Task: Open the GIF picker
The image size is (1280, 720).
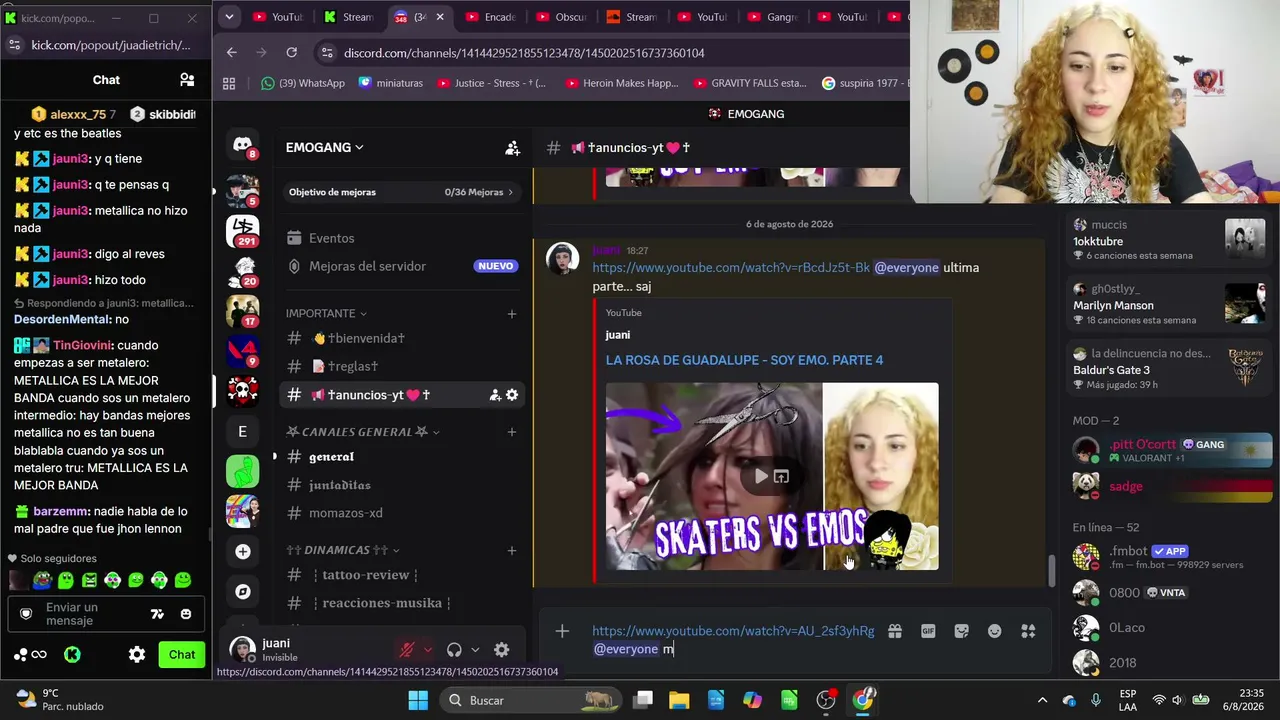Action: pos(928,631)
